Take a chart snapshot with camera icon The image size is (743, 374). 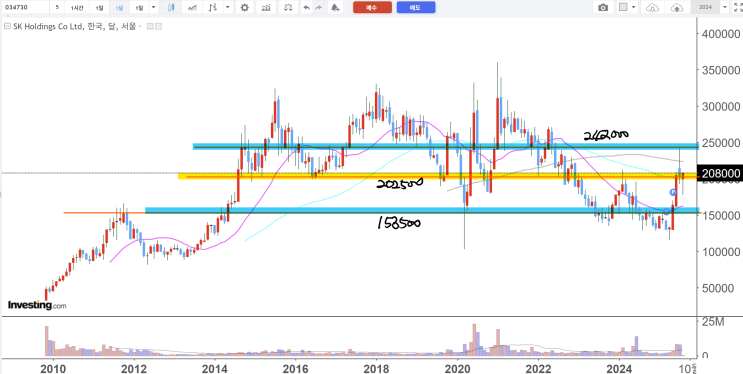pyautogui.click(x=603, y=7)
